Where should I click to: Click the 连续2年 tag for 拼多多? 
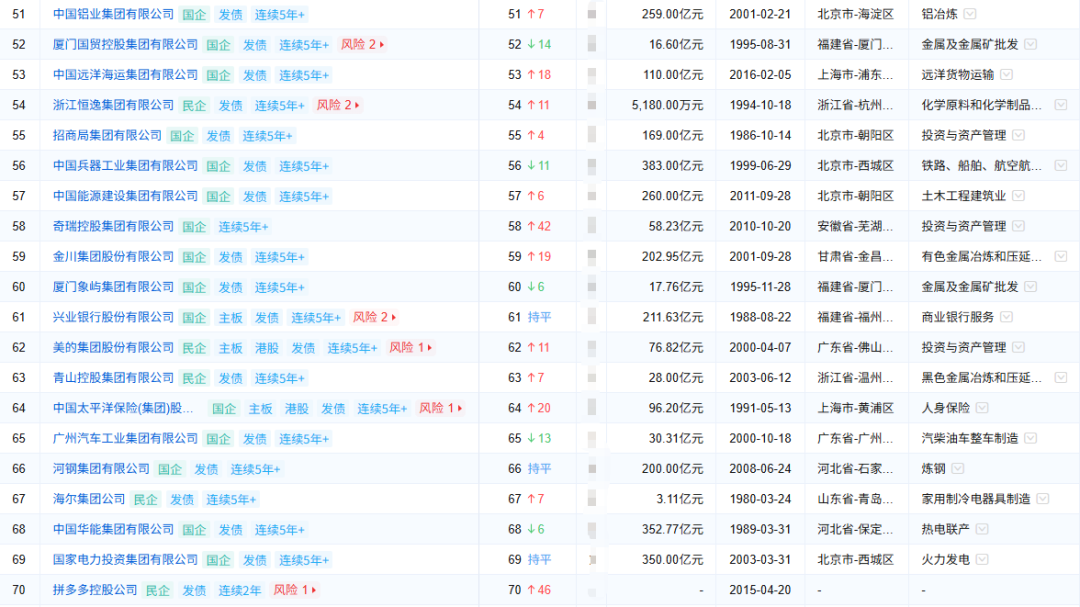click(x=240, y=590)
